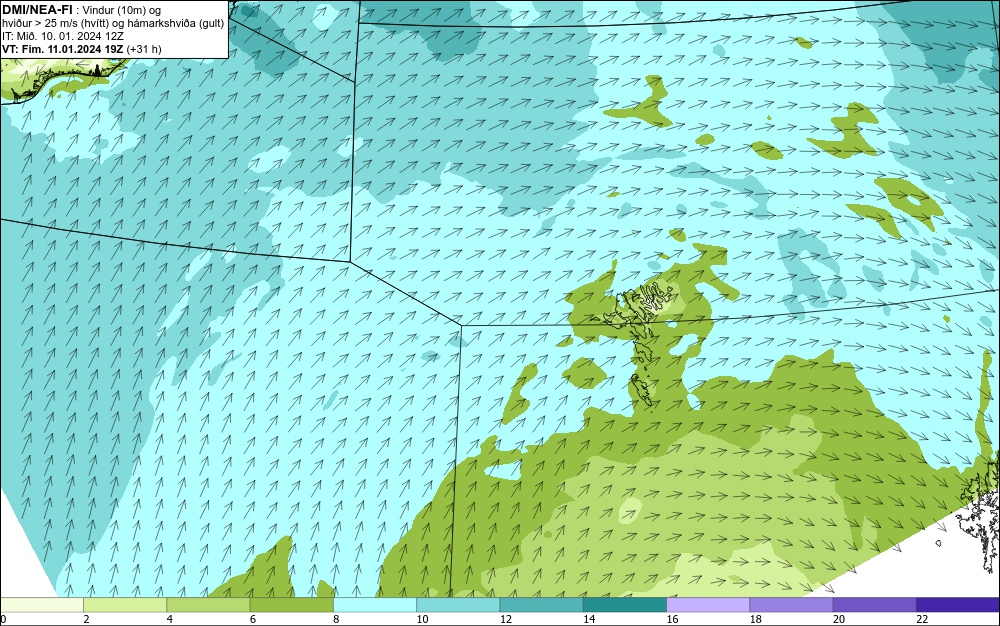Click the 14–16 m/s dark teal legend swatch
The image size is (1000, 626).
tap(625, 604)
